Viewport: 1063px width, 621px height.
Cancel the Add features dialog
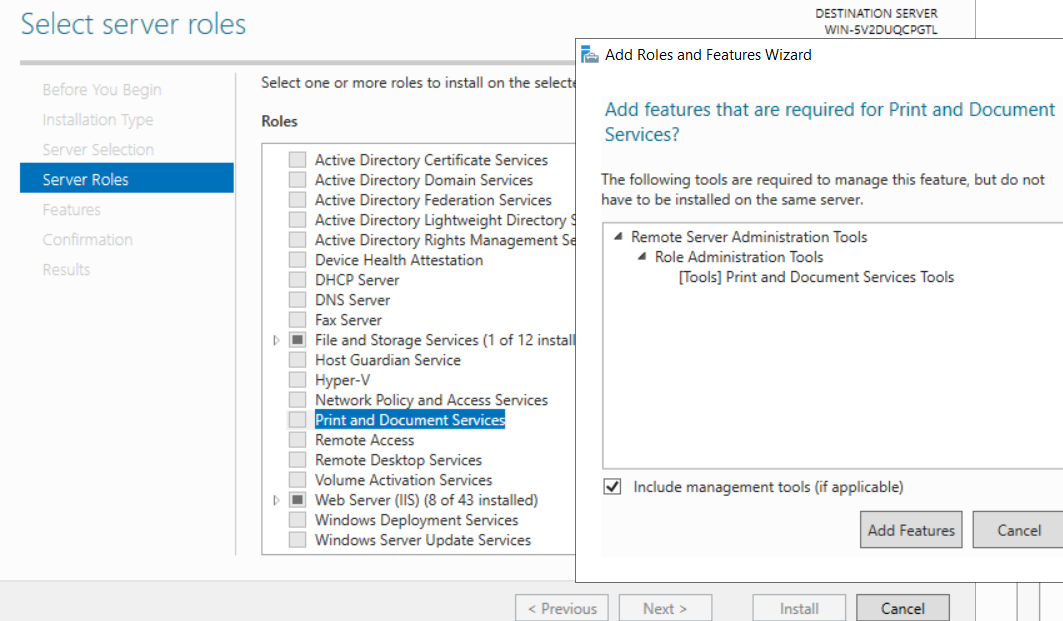point(1018,530)
